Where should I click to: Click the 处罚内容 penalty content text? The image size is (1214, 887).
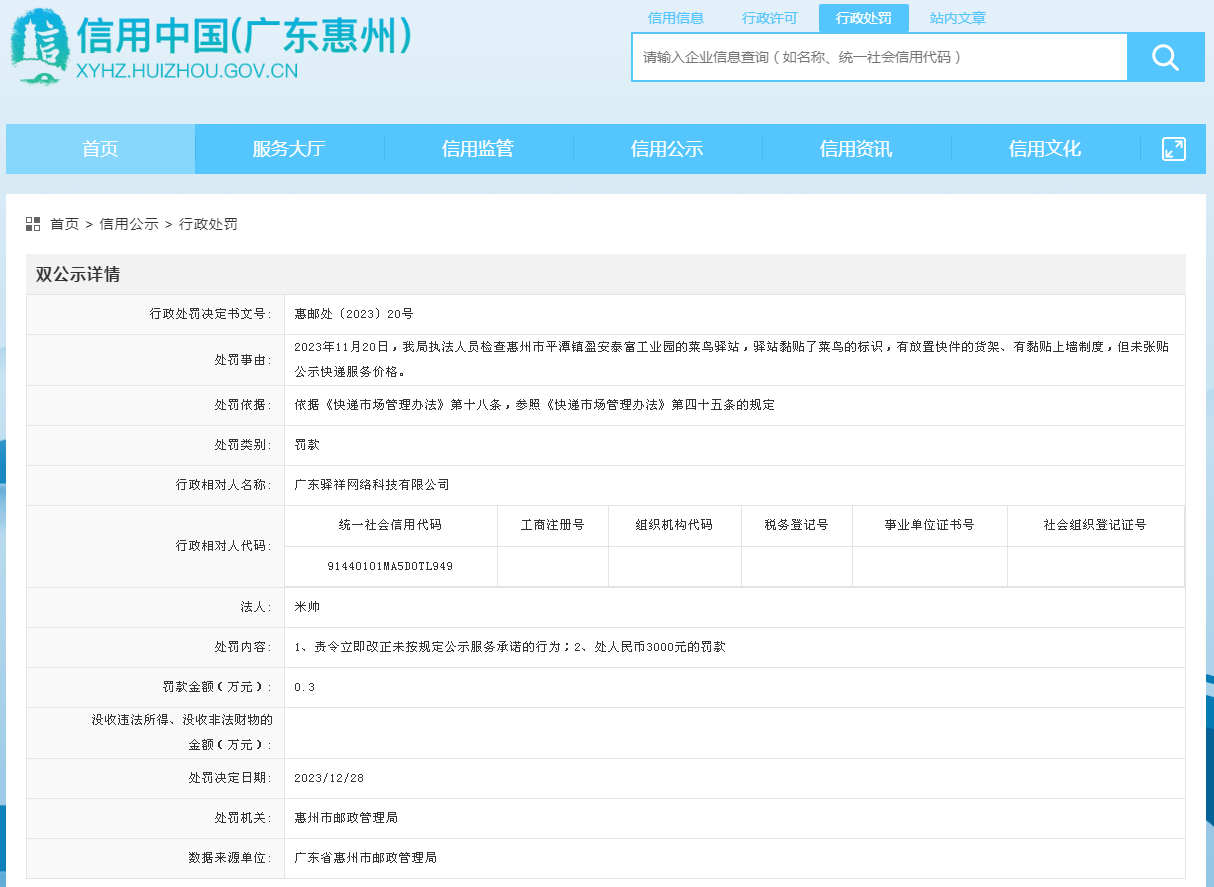pyautogui.click(x=510, y=647)
